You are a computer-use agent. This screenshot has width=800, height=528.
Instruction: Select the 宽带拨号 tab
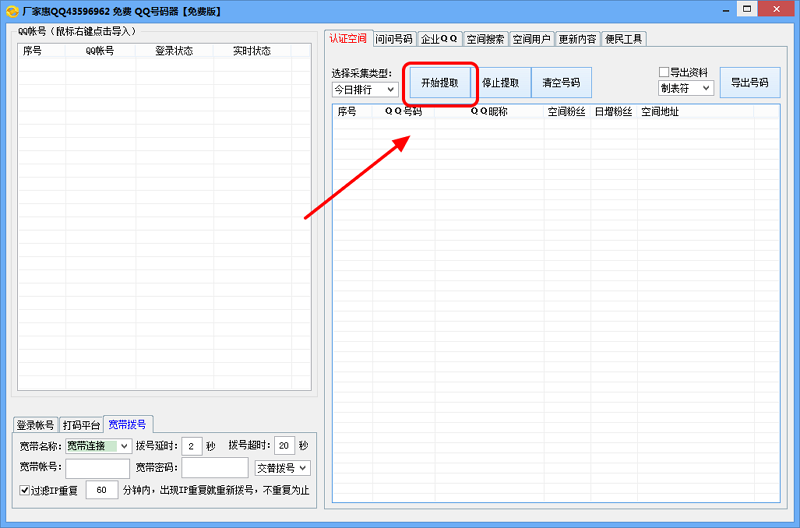tap(128, 424)
